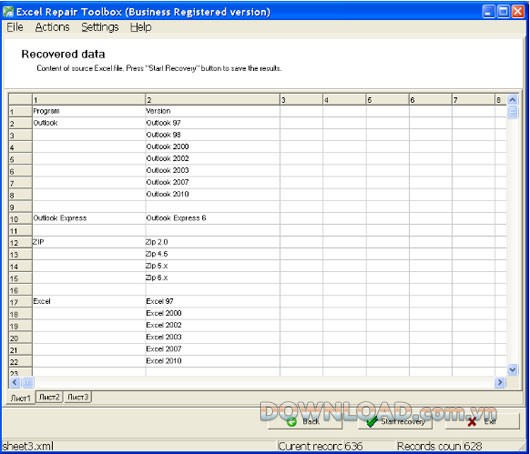This screenshot has height=454, width=530.
Task: Click the 'Excel 2003' cell
Action: [213, 337]
